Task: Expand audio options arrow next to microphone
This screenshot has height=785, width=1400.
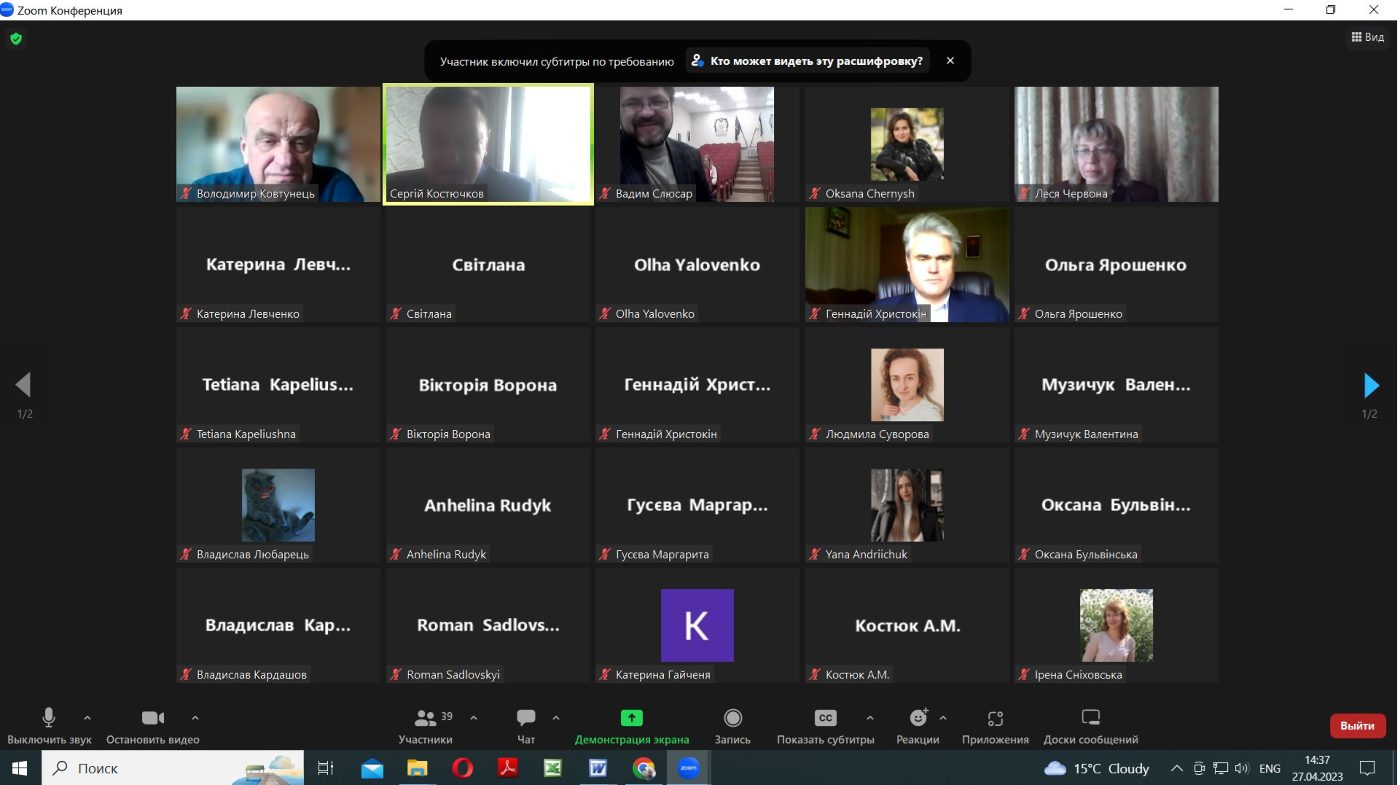Action: pyautogui.click(x=87, y=718)
